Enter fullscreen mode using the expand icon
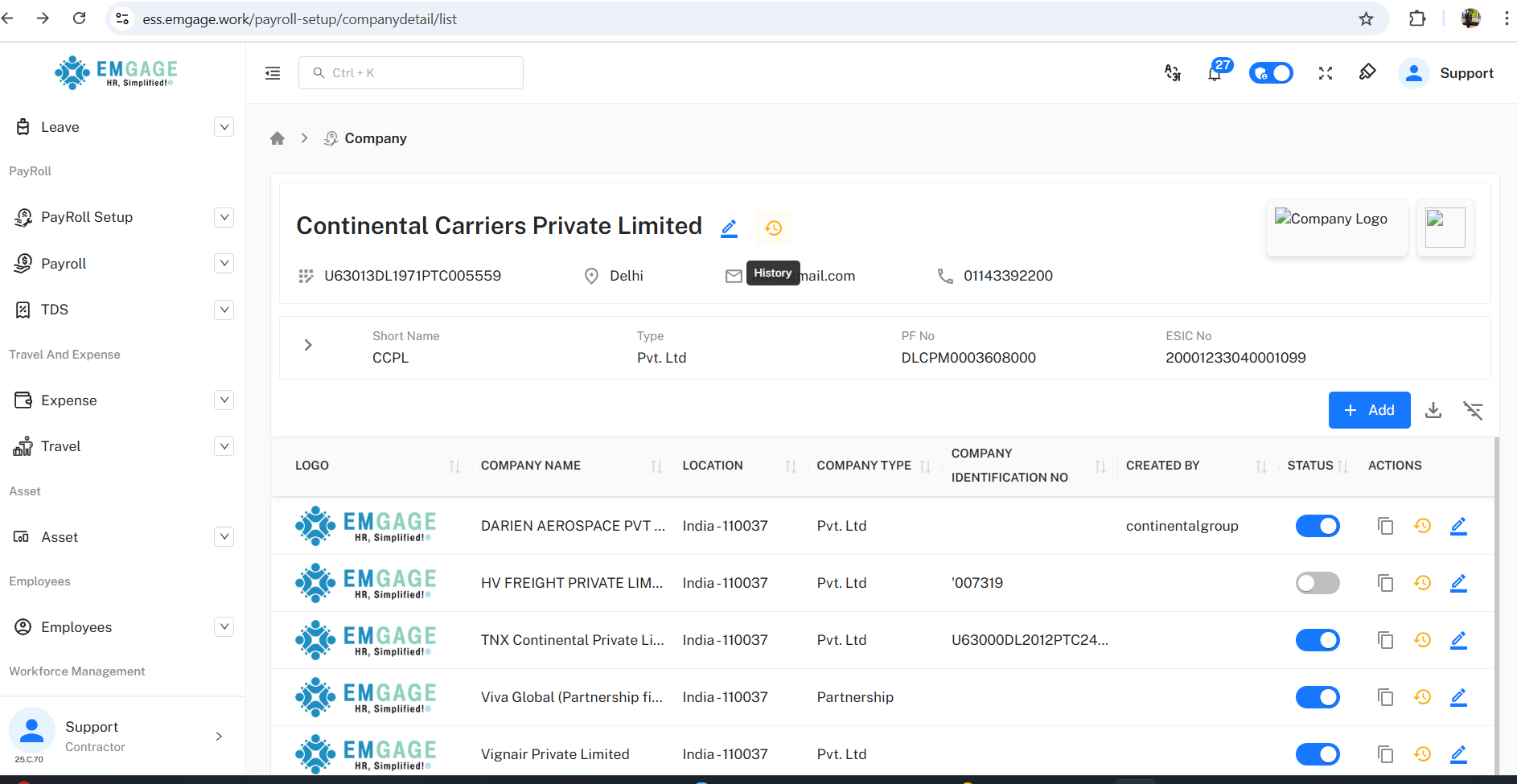1517x784 pixels. point(1325,73)
